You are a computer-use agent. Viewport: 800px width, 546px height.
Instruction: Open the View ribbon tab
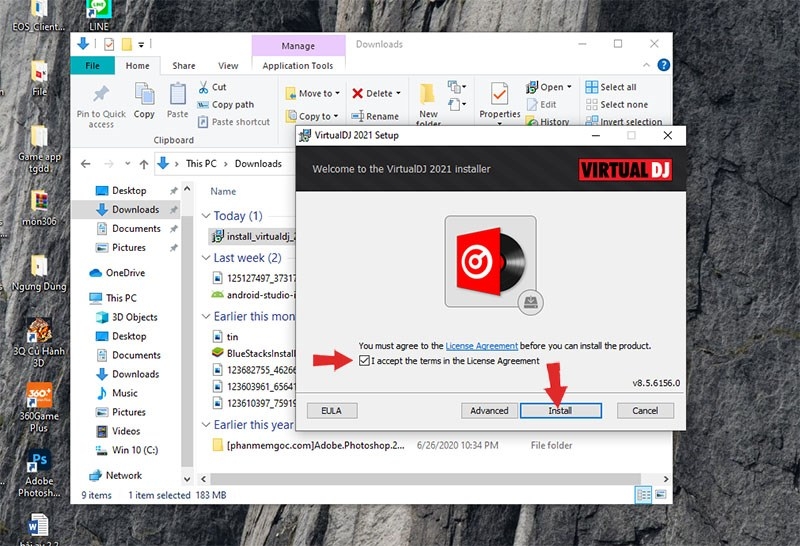click(228, 65)
